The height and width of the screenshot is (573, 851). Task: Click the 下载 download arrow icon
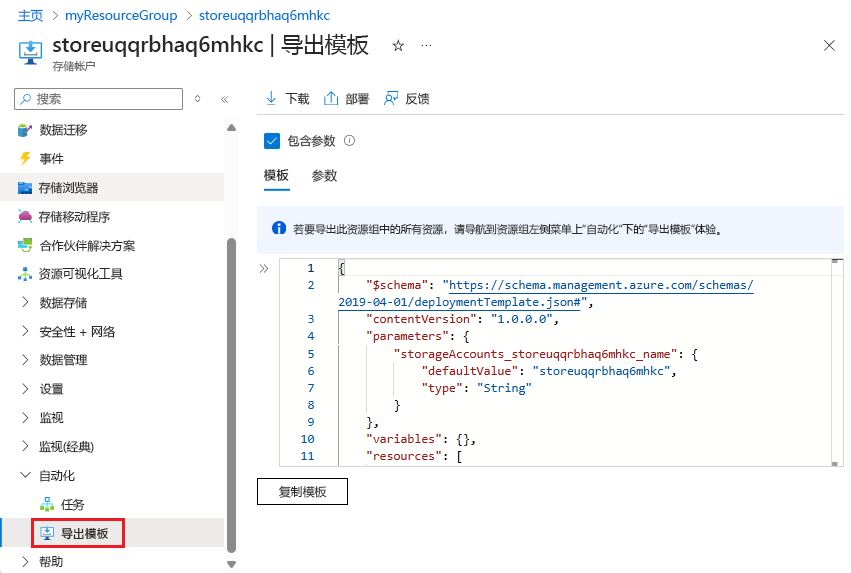click(271, 98)
